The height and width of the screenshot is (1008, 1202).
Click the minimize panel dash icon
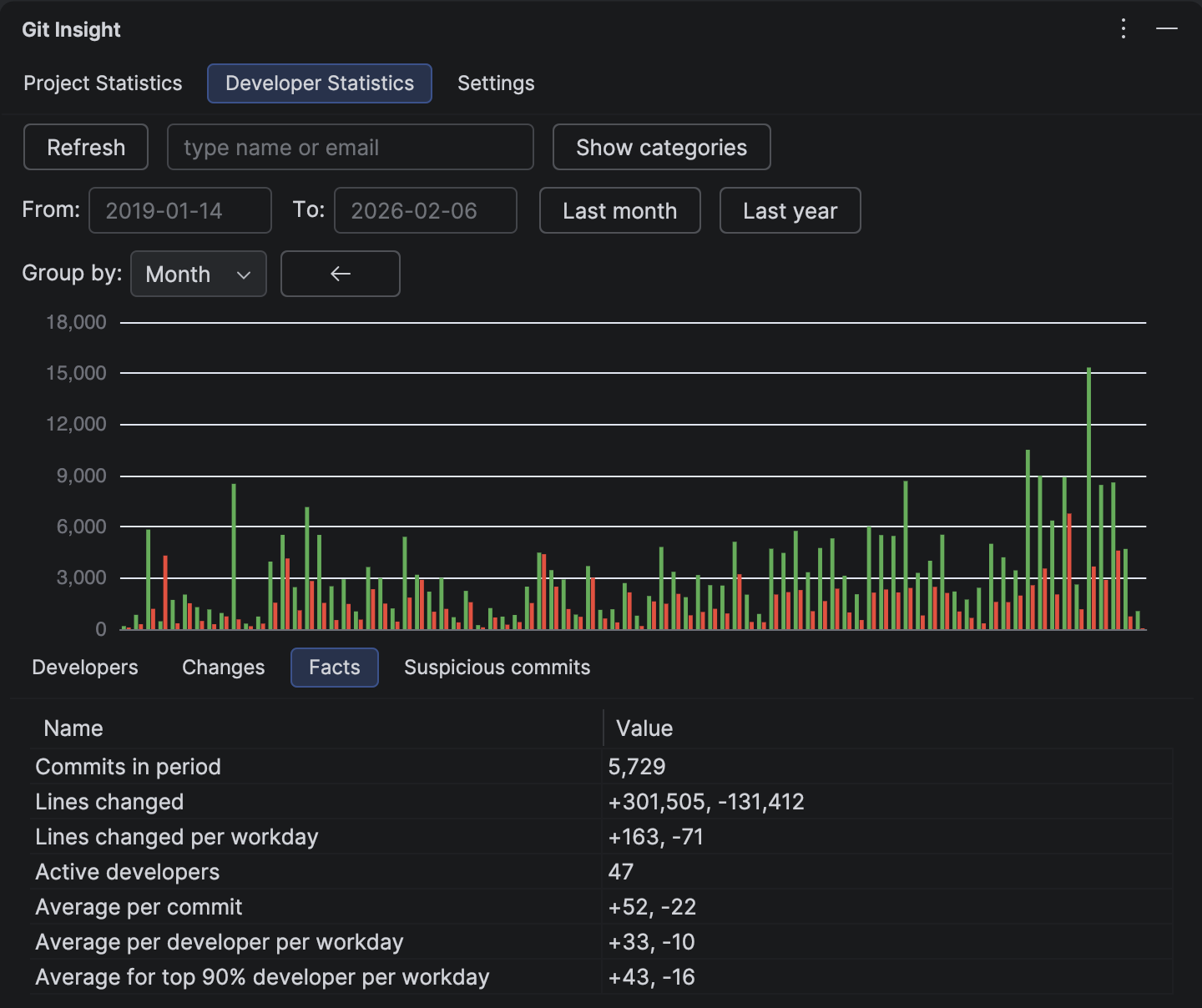(1166, 29)
